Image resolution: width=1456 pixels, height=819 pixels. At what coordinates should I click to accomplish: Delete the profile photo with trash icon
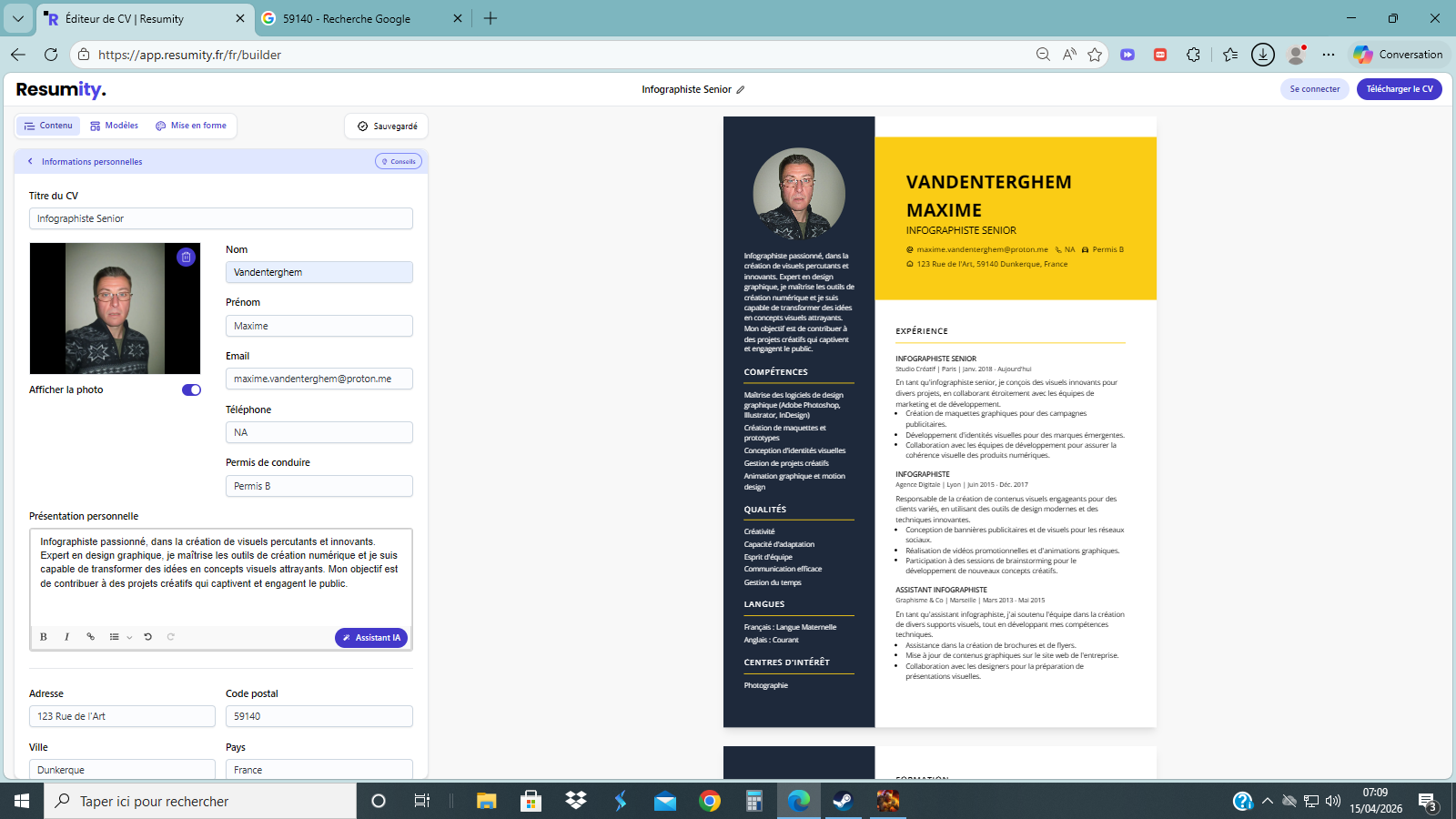tap(186, 258)
